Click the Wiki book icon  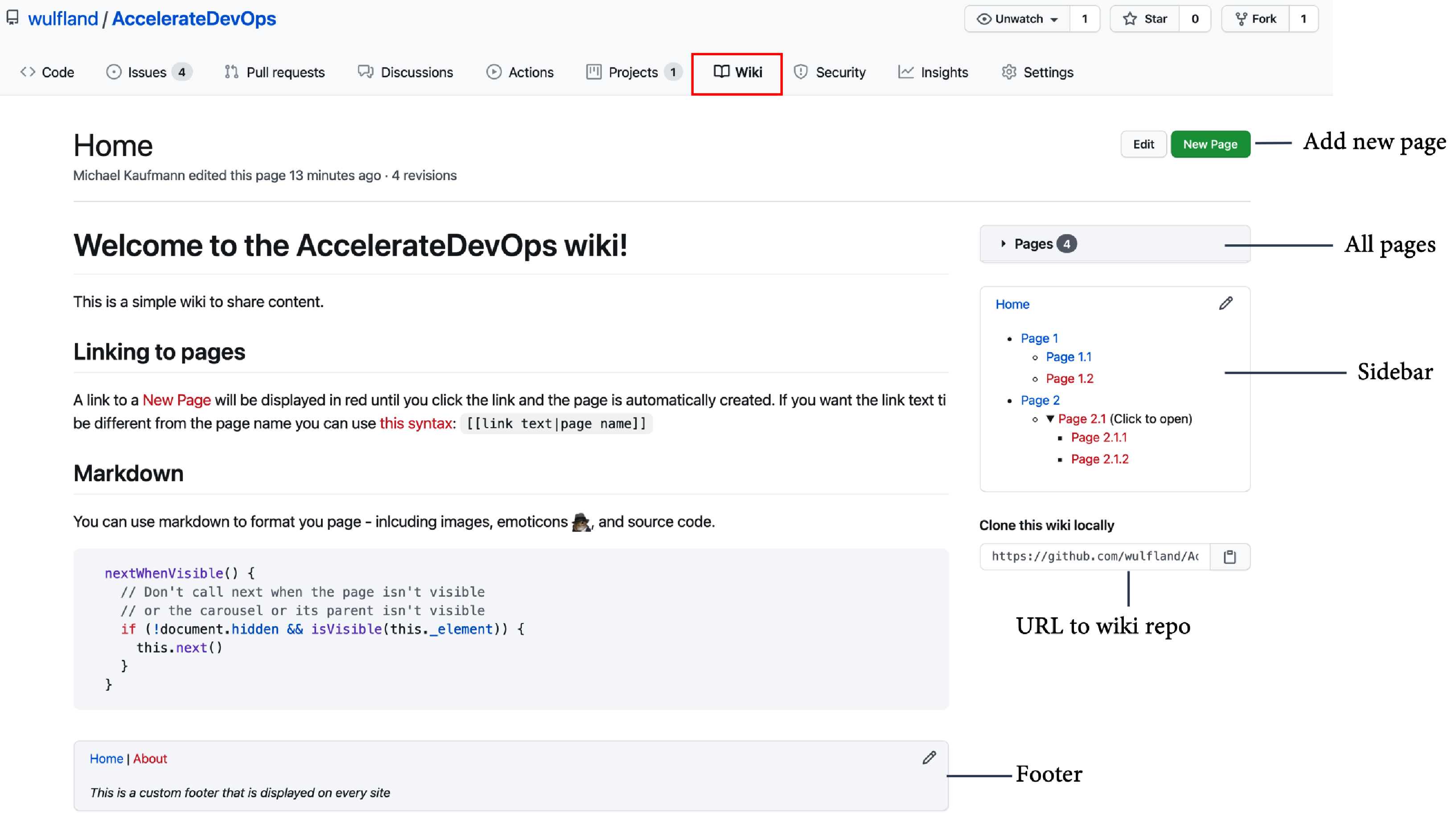721,71
